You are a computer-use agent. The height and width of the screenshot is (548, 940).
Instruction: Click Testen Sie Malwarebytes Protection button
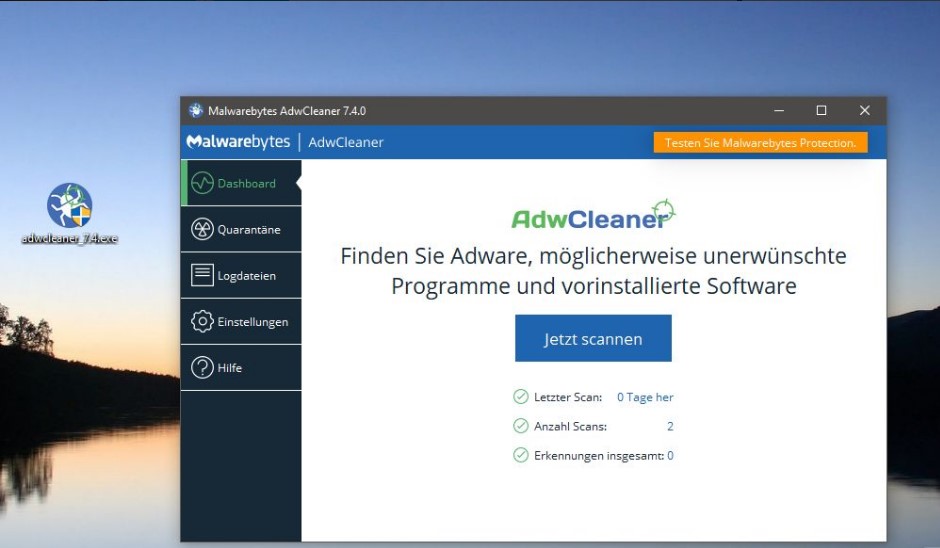760,143
